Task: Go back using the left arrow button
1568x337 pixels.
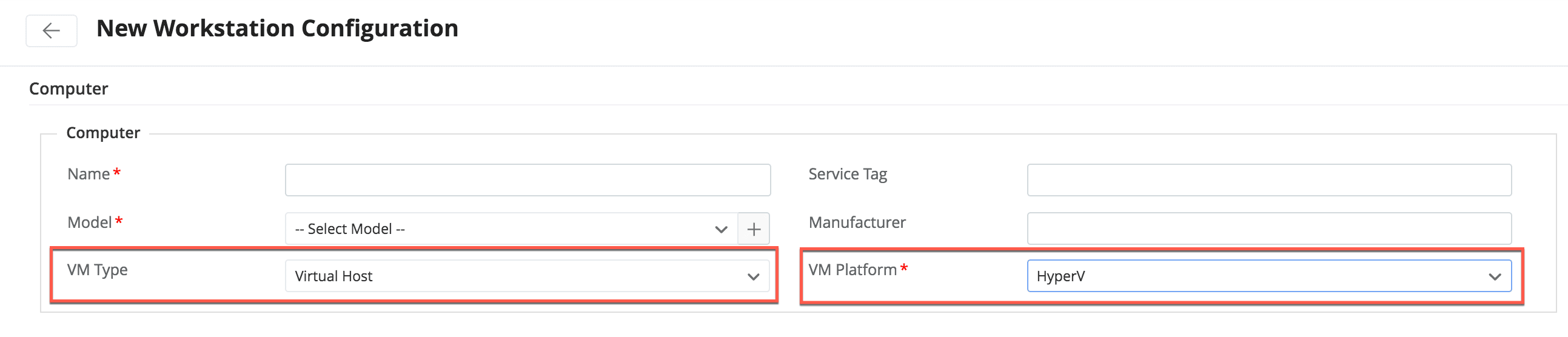Action: pos(51,30)
